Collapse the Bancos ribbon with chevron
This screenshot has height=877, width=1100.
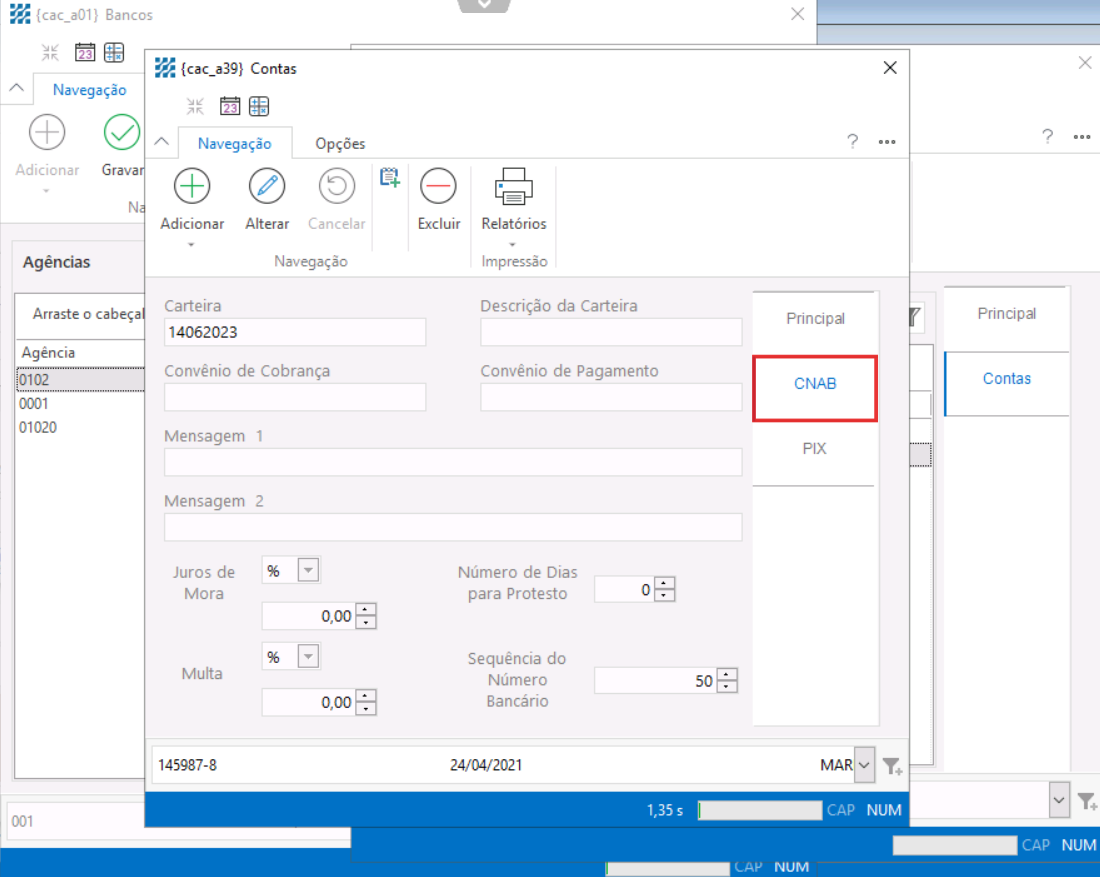pos(17,88)
